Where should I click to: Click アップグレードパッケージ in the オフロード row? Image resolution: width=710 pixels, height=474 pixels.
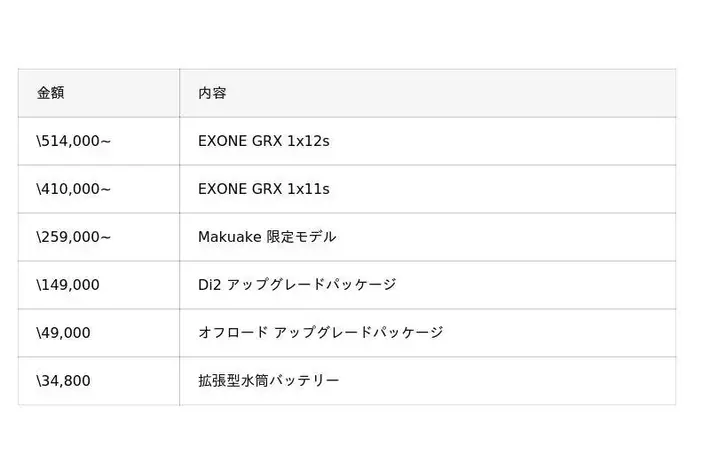360,333
